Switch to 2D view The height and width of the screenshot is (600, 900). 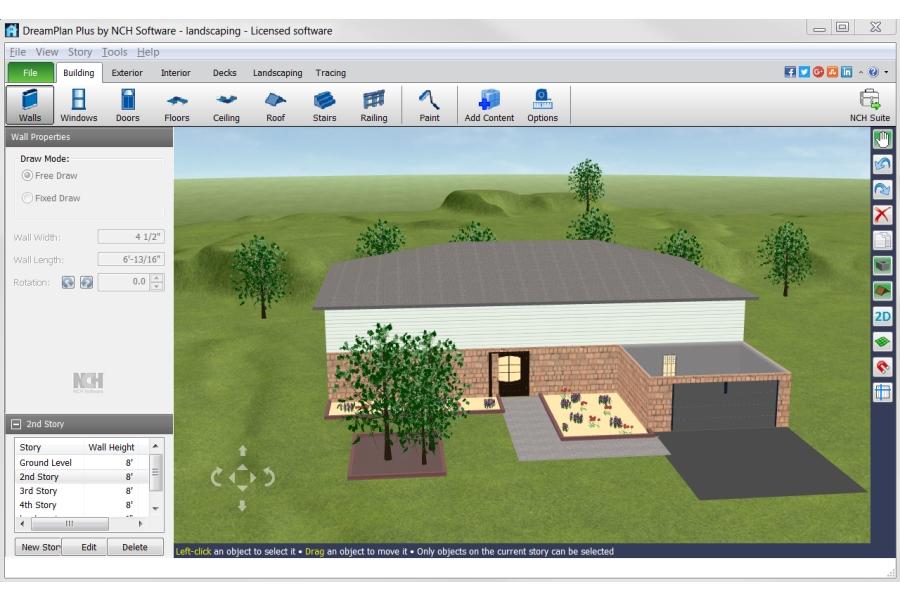882,316
